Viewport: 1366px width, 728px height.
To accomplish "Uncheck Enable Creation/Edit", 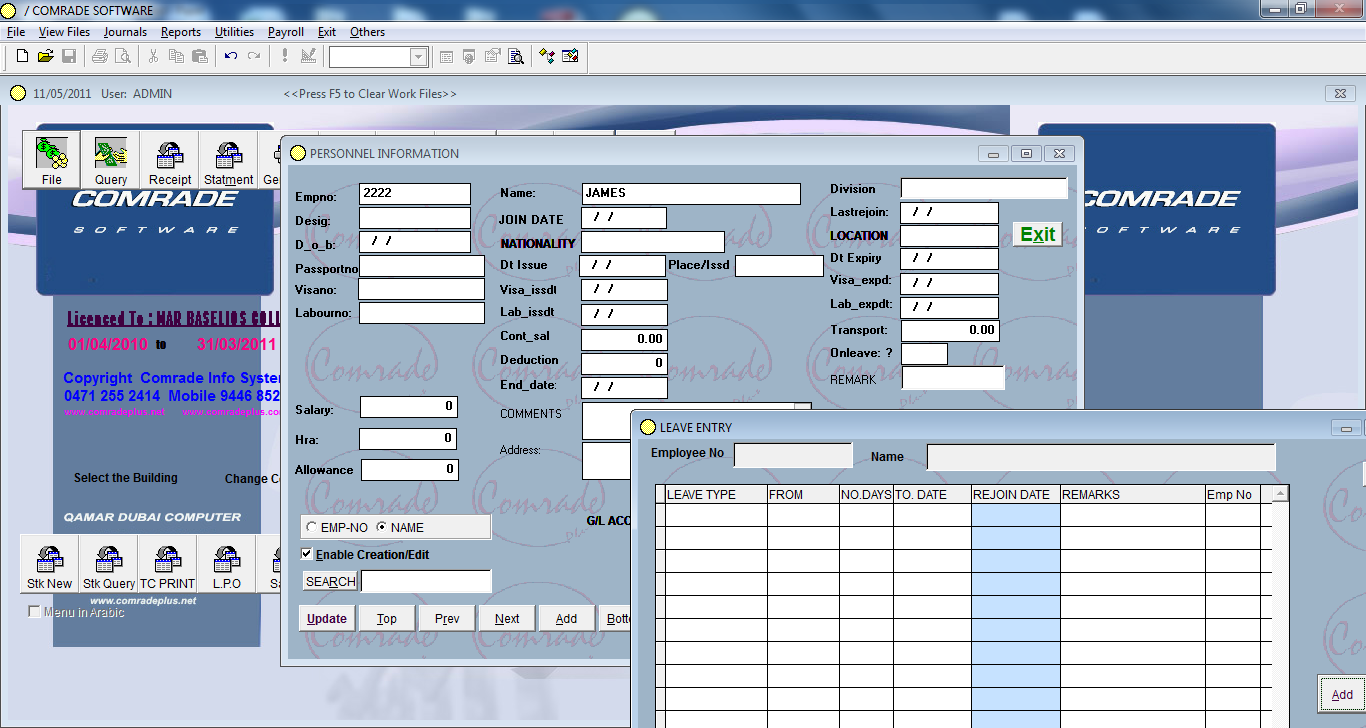I will pyautogui.click(x=306, y=554).
